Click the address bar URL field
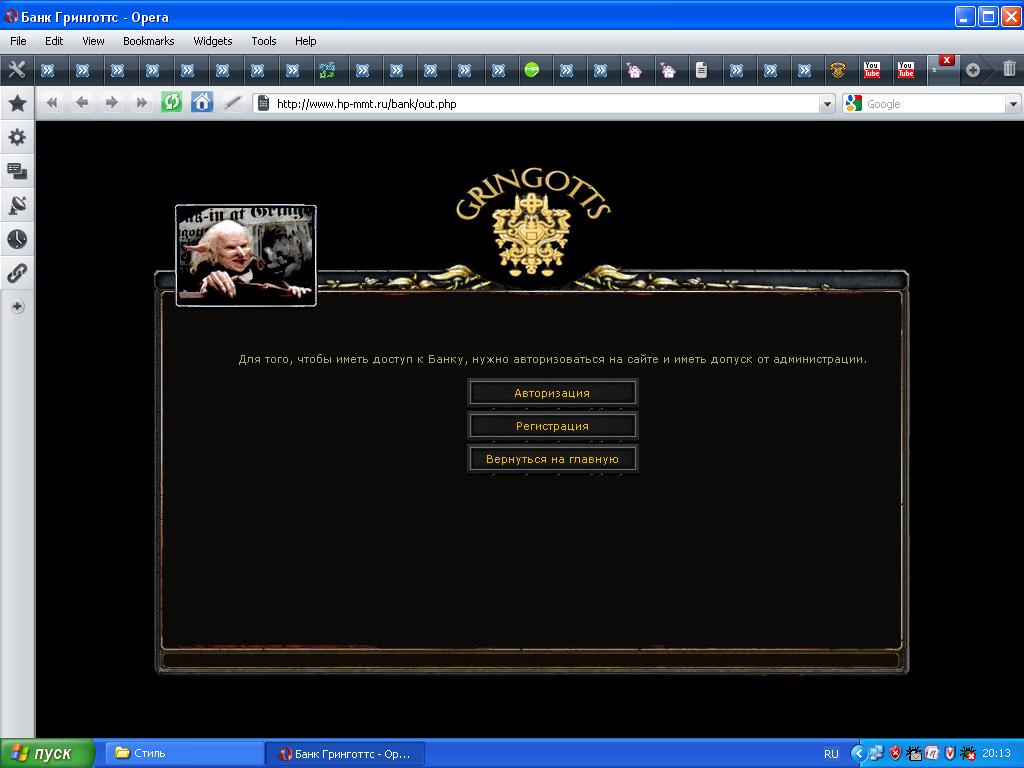Image resolution: width=1024 pixels, height=768 pixels. pos(546,104)
